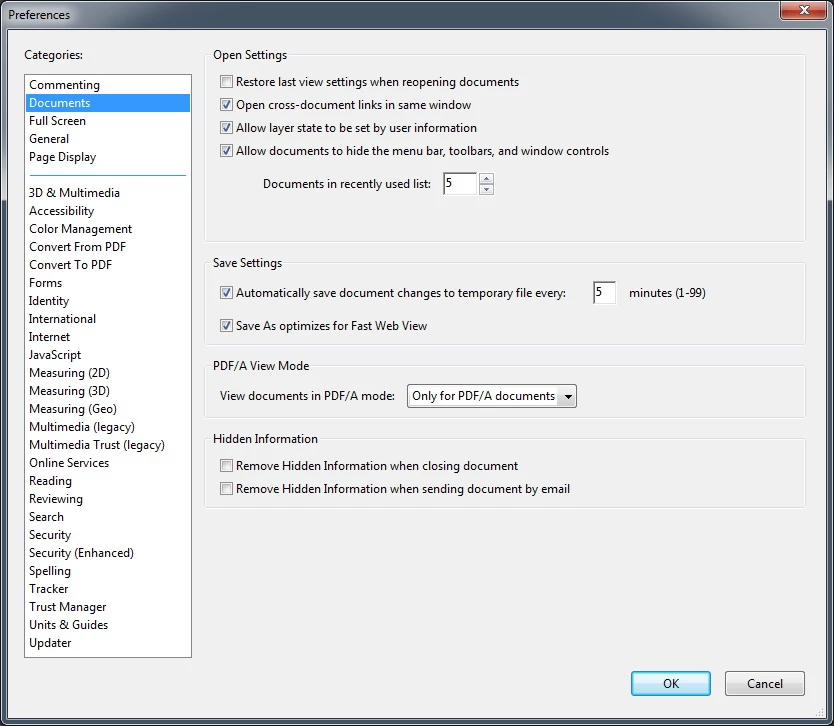Select the Commenting category
834x726 pixels.
pyautogui.click(x=108, y=85)
